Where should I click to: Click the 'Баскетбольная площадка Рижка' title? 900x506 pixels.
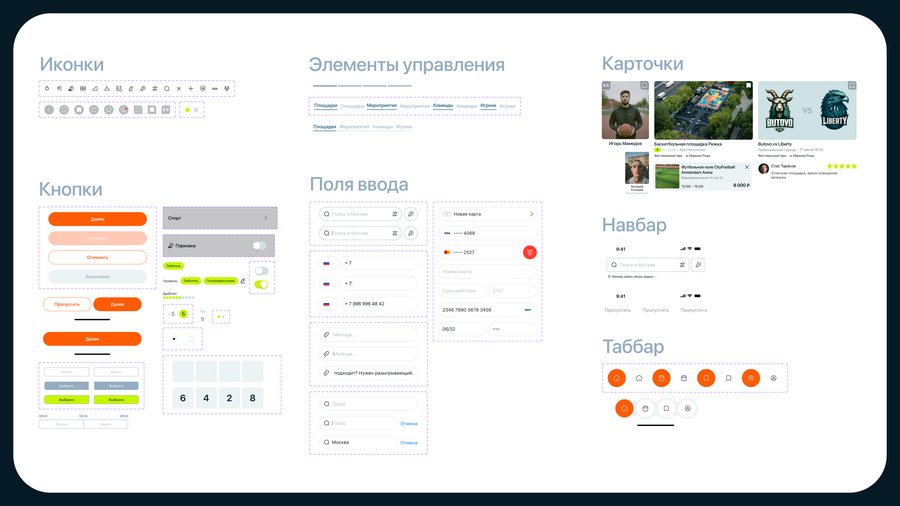[688, 144]
